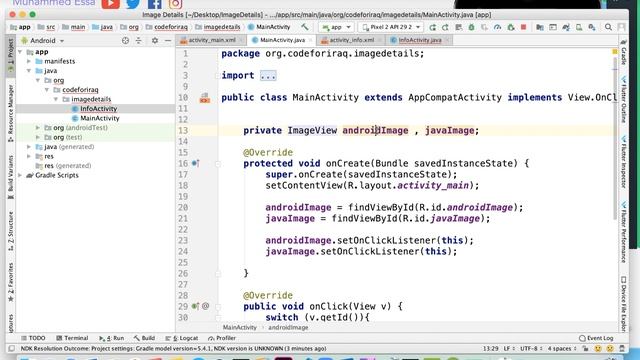Expand the manifests folder
This screenshot has width=640, height=360.
pyautogui.click(x=29, y=61)
